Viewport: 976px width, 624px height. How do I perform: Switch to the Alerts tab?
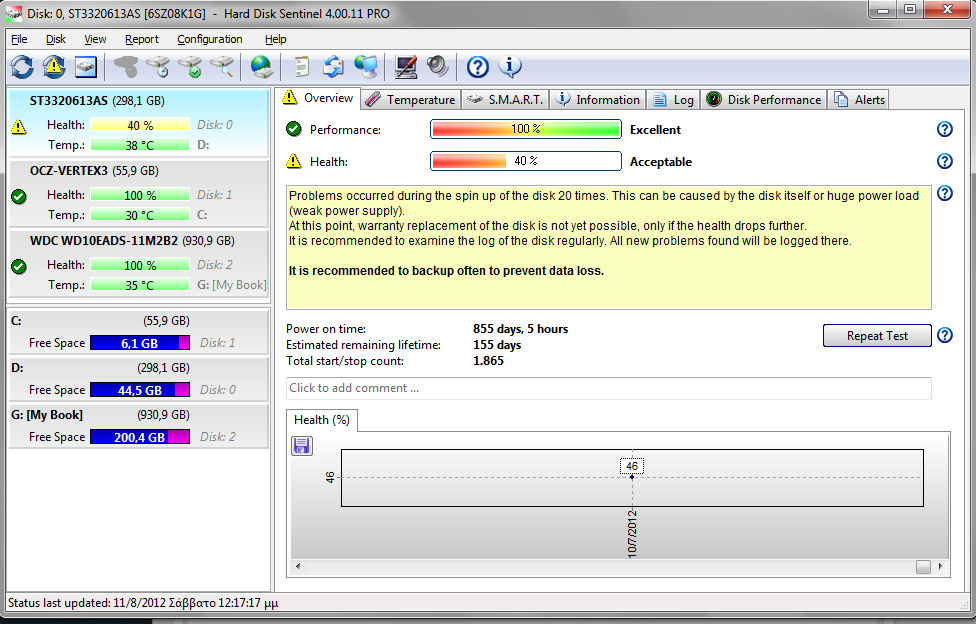pyautogui.click(x=859, y=100)
